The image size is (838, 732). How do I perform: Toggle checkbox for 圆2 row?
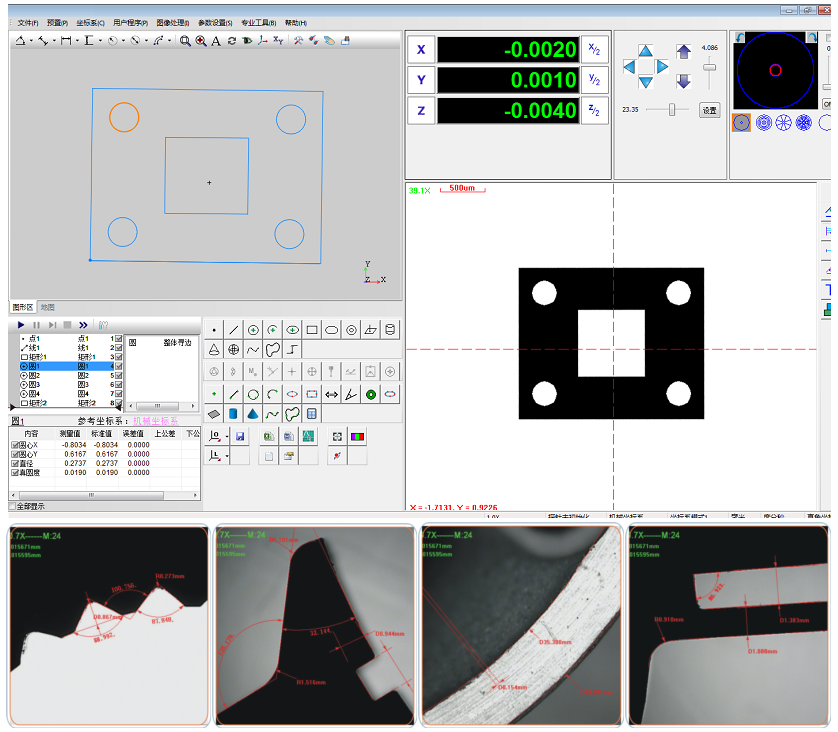[x=119, y=376]
